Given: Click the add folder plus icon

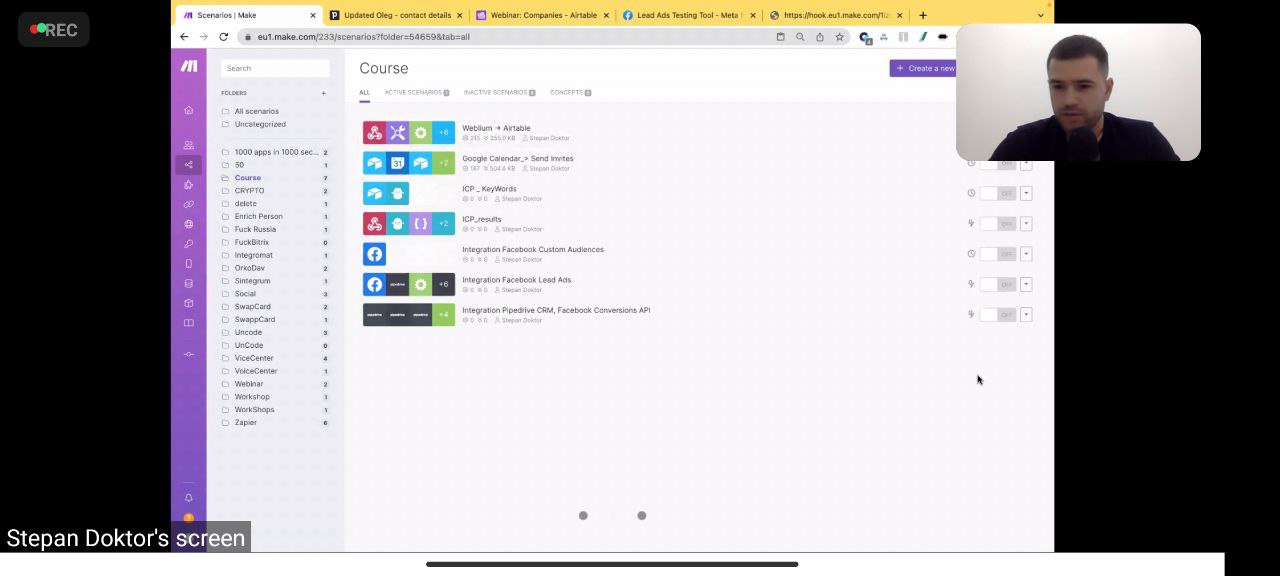Looking at the screenshot, I should point(323,93).
